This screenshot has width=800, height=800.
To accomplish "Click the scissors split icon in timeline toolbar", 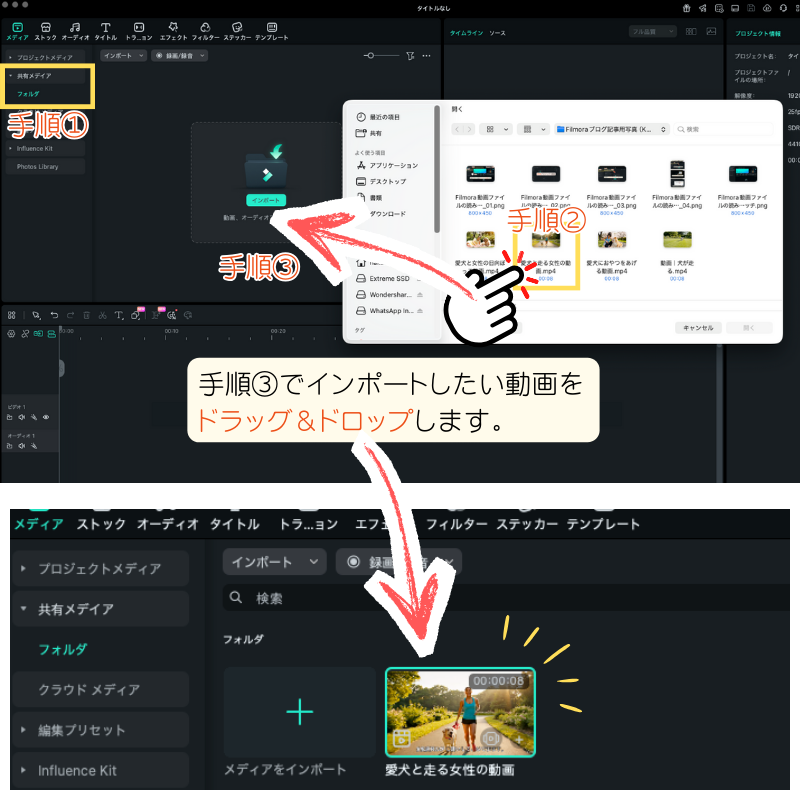I will coord(102,315).
